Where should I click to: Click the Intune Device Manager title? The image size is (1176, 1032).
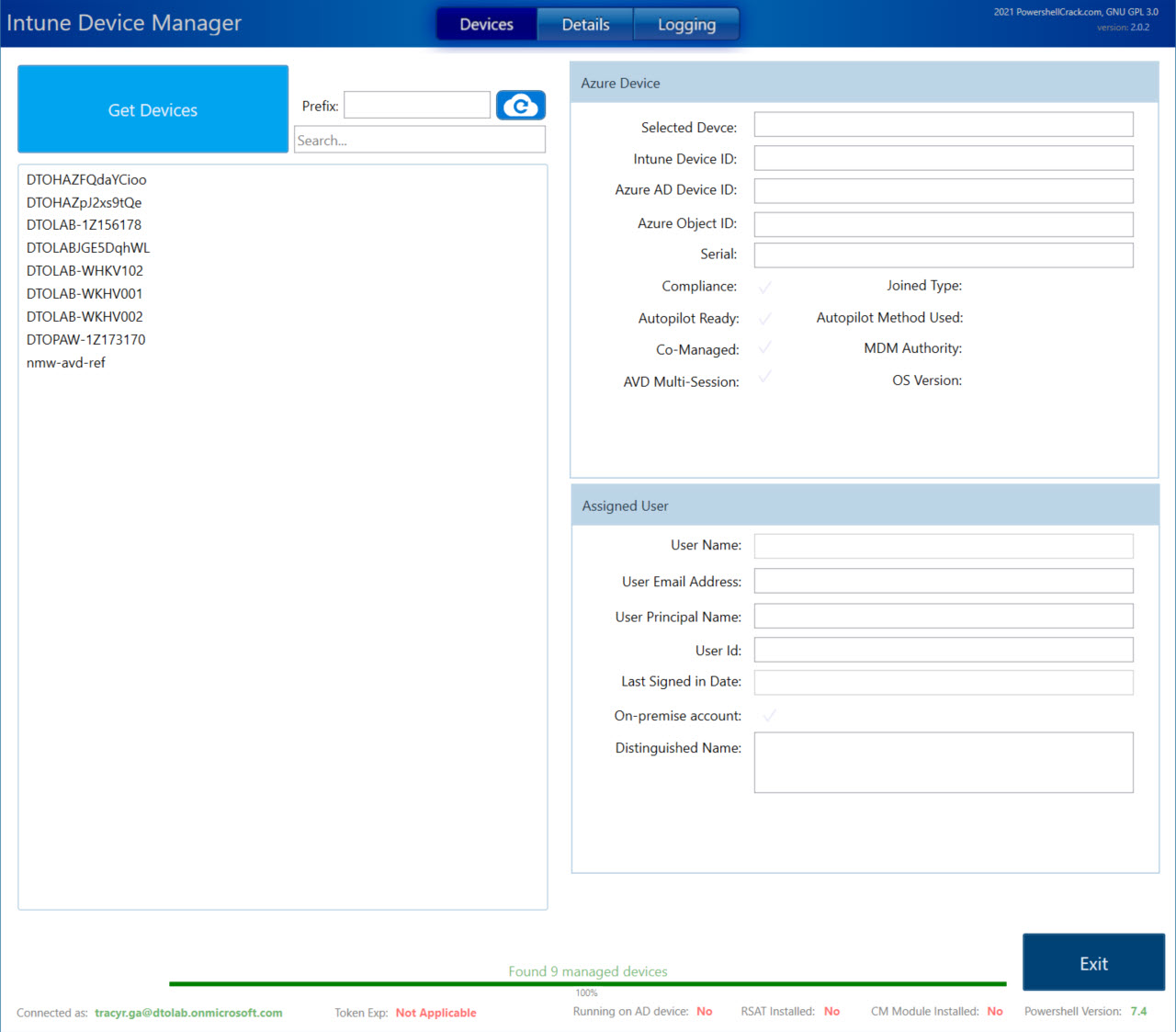(124, 23)
